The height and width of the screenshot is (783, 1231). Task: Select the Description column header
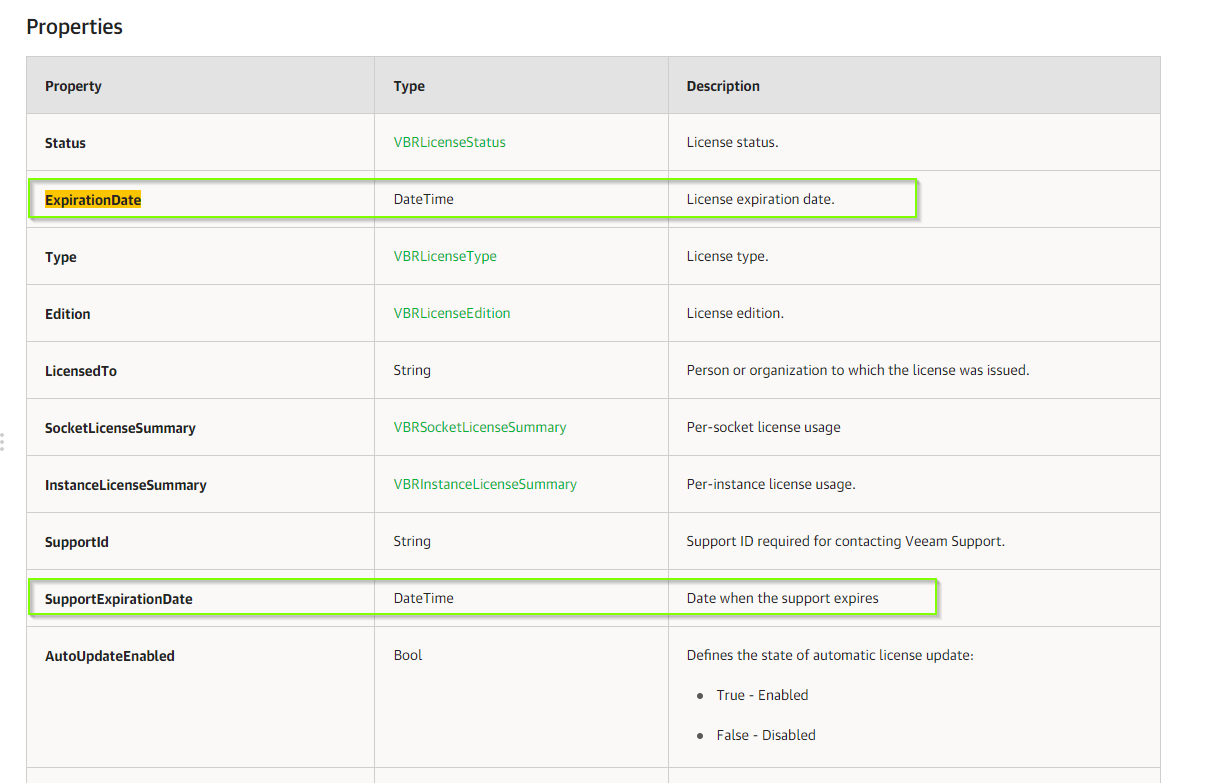click(722, 86)
